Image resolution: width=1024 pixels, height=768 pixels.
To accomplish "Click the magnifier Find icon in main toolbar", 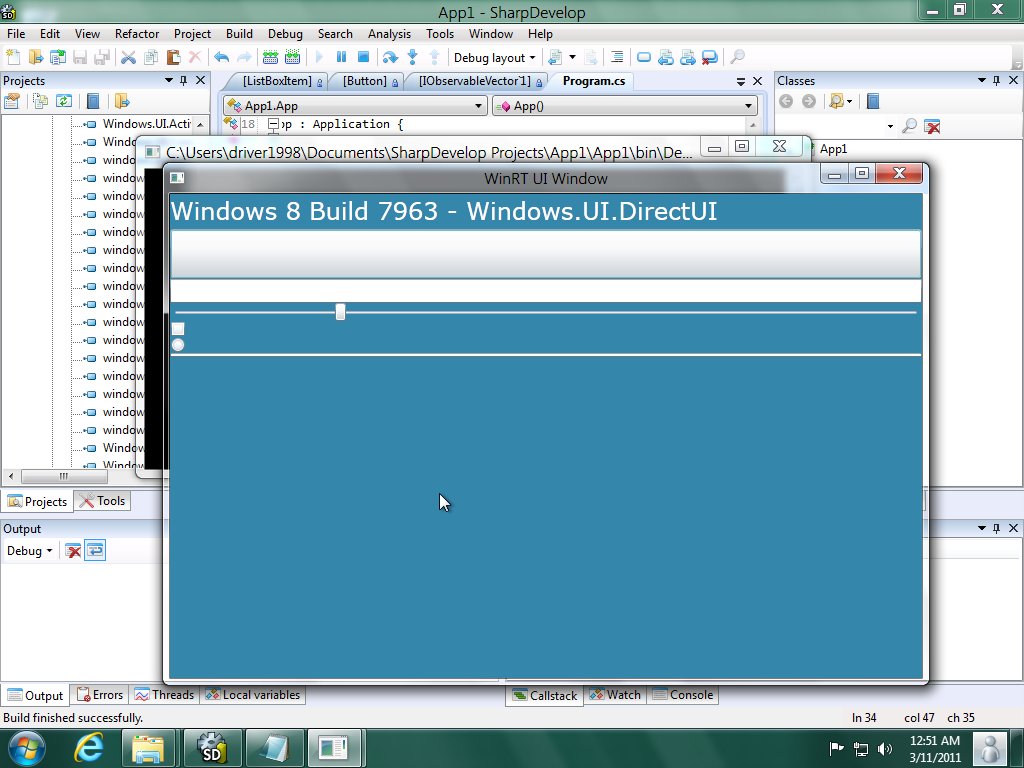I will tap(737, 57).
